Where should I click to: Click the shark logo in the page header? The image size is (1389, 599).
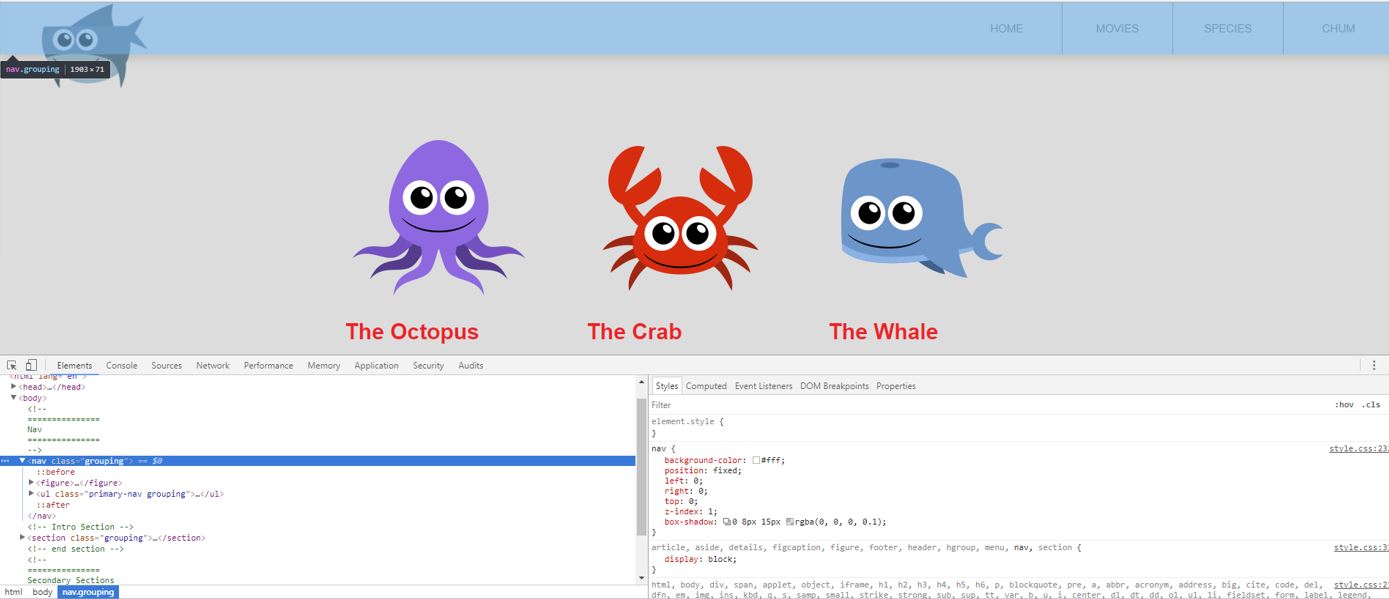(90, 40)
